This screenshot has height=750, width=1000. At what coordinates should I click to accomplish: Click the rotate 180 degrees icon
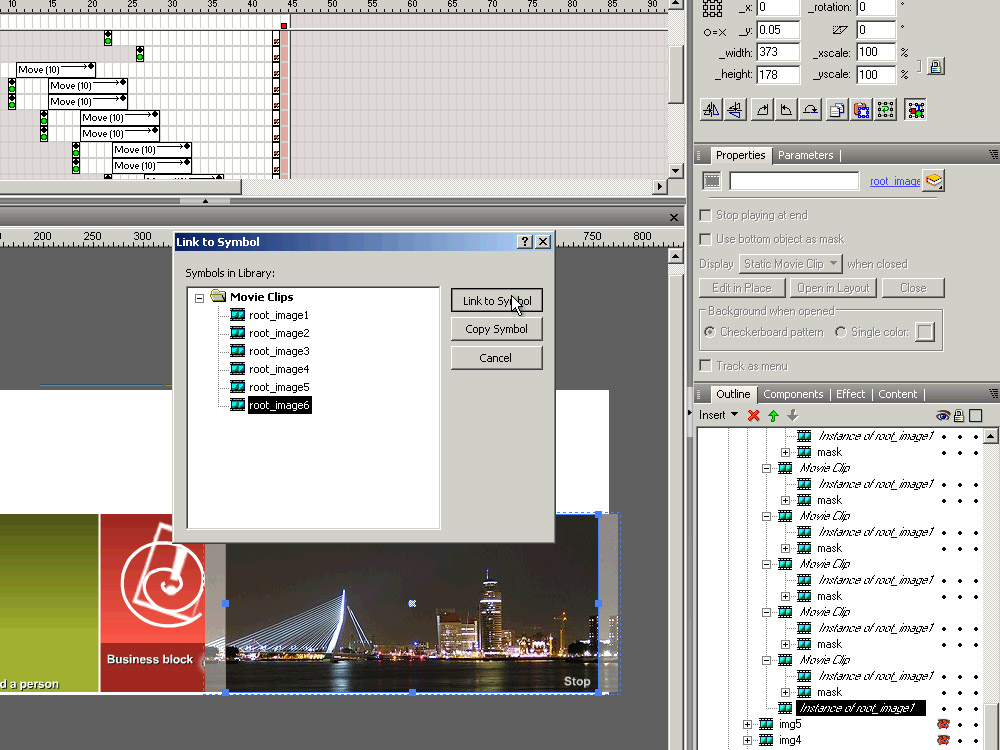click(811, 110)
